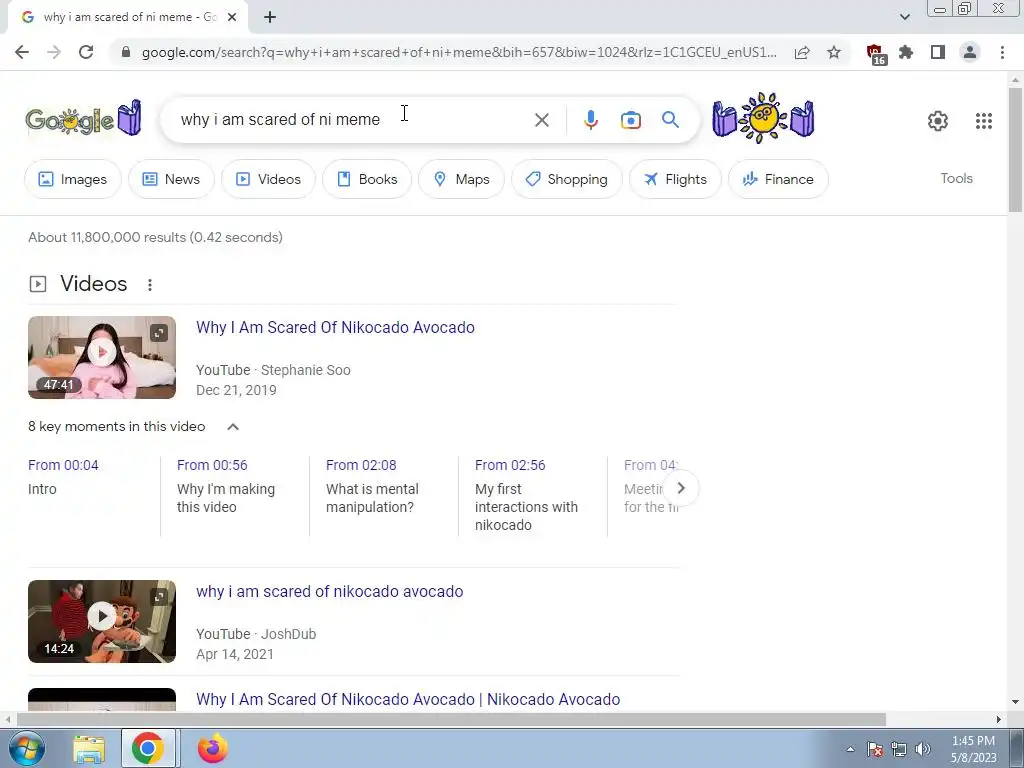Open 'Why I Am Scared Of Nikocado Avocado | Nikocado Avocado'
Viewport: 1024px width, 768px height.
[408, 699]
